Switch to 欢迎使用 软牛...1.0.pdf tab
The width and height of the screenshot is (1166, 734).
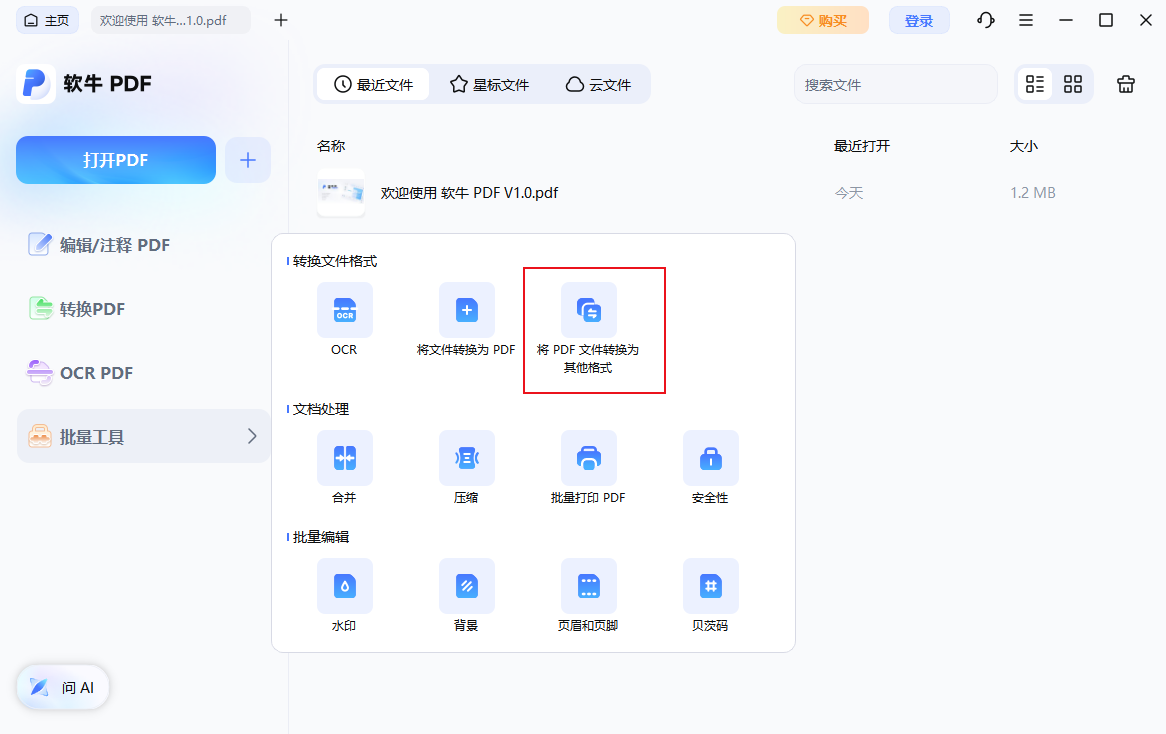[x=170, y=20]
